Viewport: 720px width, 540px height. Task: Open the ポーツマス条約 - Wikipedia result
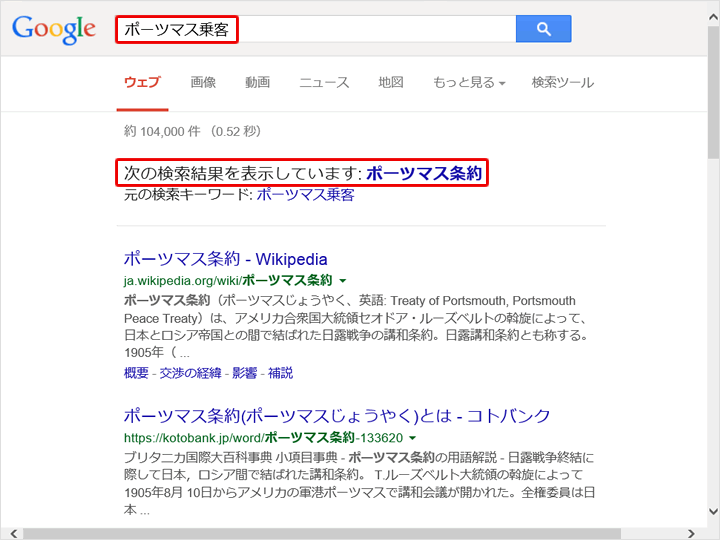[x=225, y=259]
